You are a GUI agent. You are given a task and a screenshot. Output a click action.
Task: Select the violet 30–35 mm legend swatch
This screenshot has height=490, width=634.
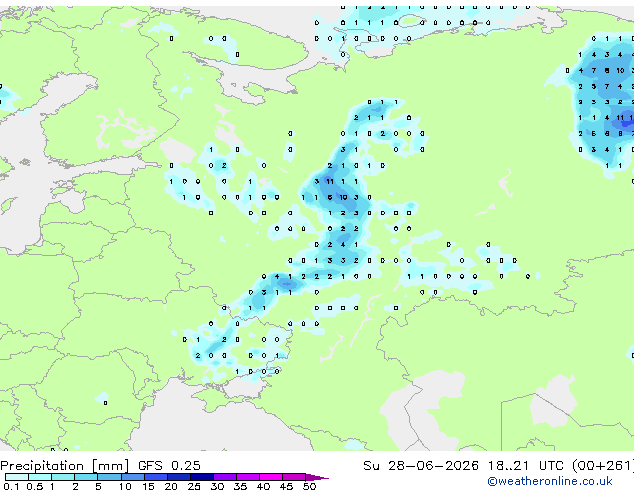click(x=225, y=477)
